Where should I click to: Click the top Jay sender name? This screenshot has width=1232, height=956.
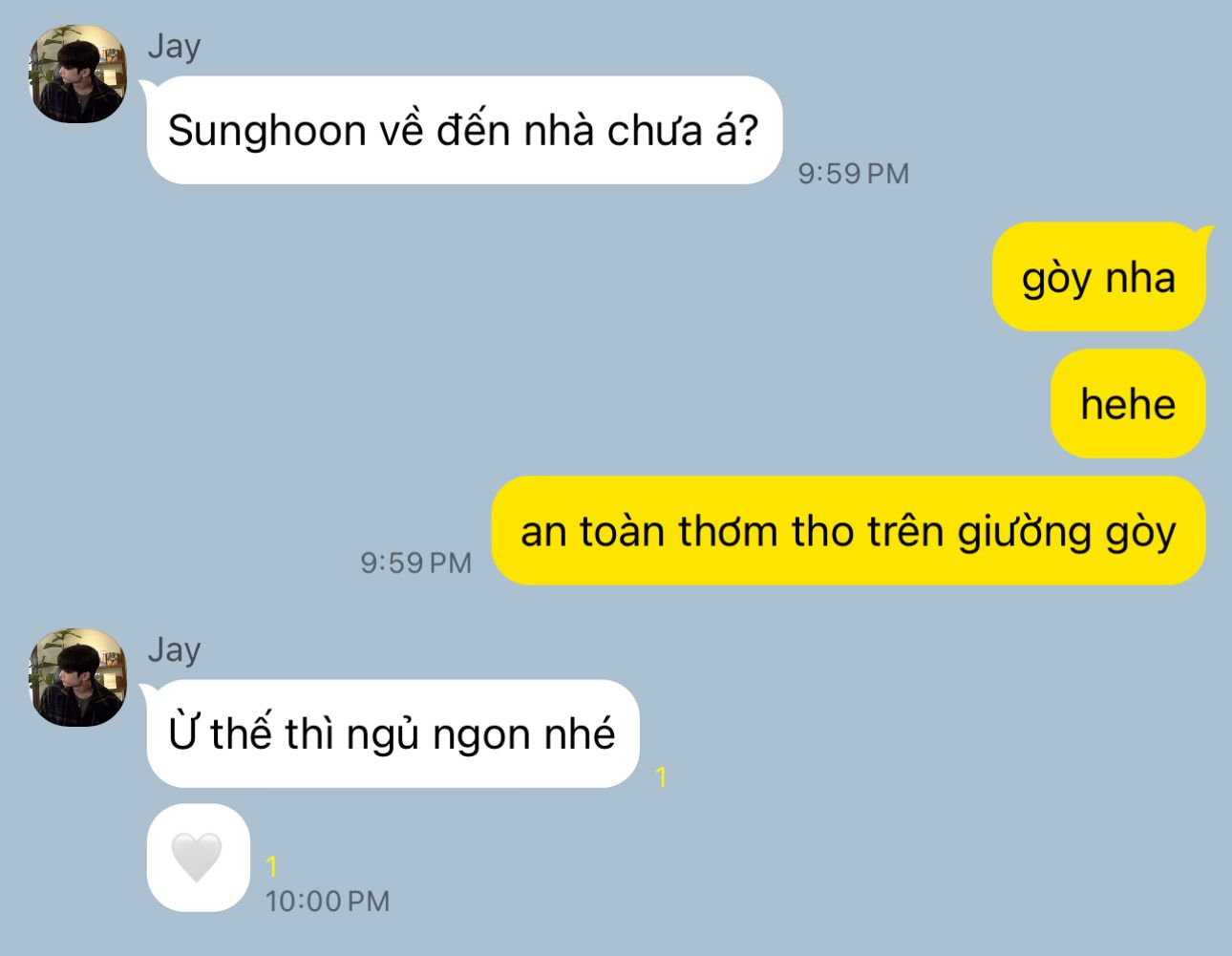pyautogui.click(x=174, y=47)
